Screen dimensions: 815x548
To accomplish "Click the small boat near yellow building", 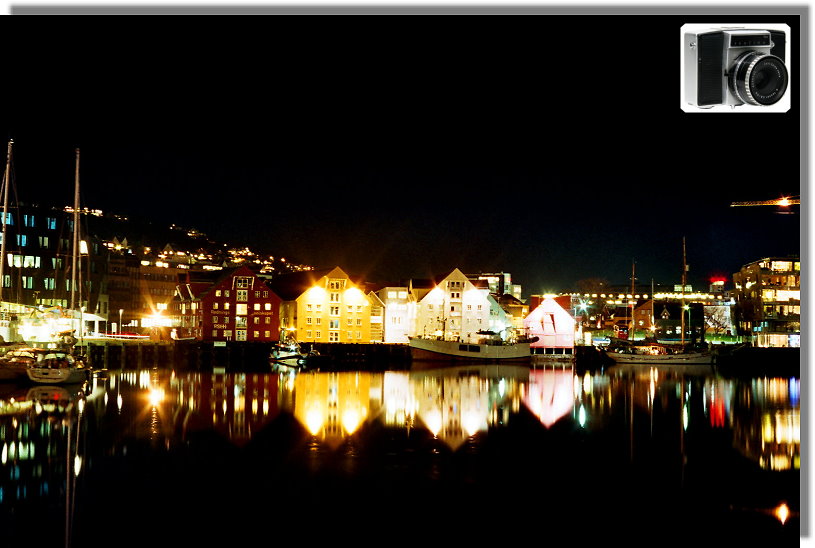I will pyautogui.click(x=287, y=352).
